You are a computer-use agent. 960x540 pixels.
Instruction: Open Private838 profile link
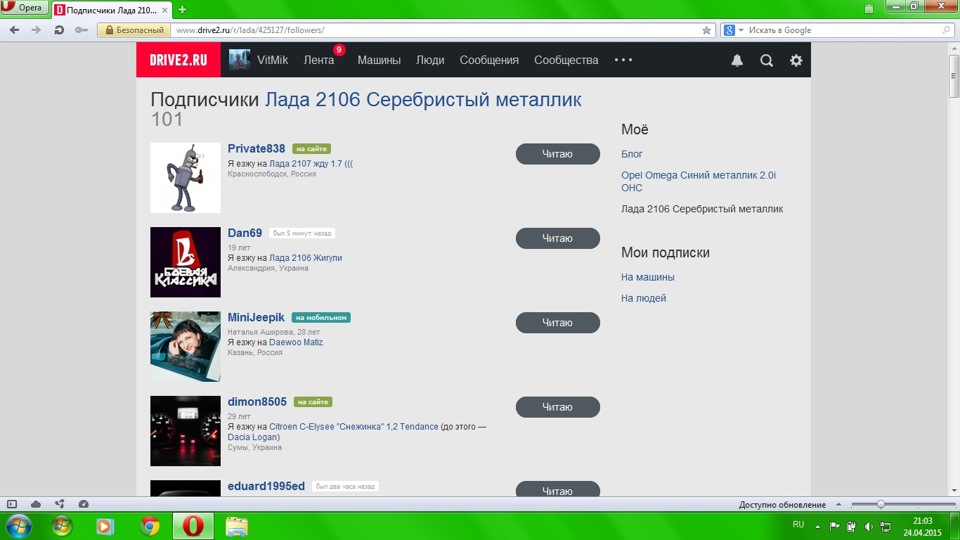pyautogui.click(x=256, y=149)
